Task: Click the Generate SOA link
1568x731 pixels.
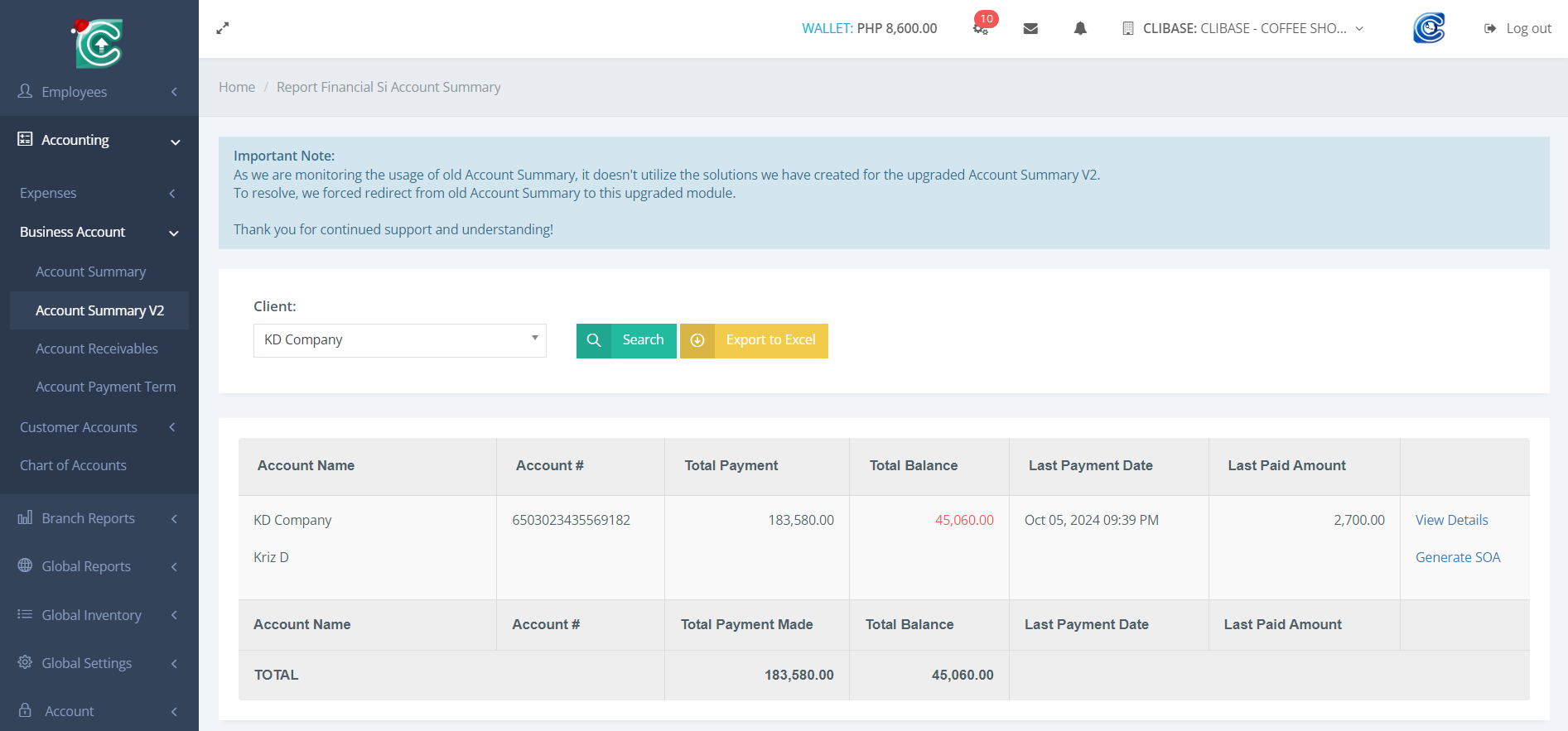Action: pos(1458,557)
